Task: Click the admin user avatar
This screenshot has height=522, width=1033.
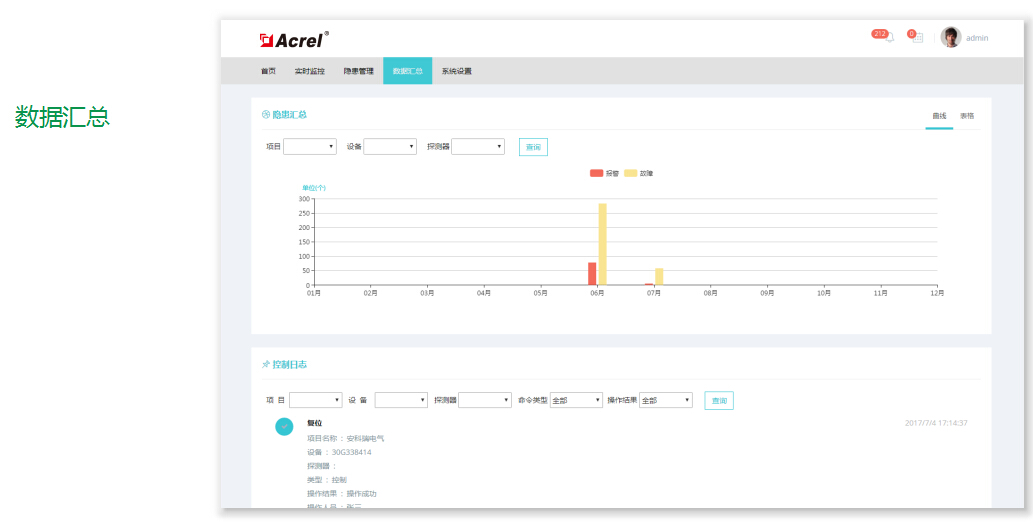Action: coord(951,38)
